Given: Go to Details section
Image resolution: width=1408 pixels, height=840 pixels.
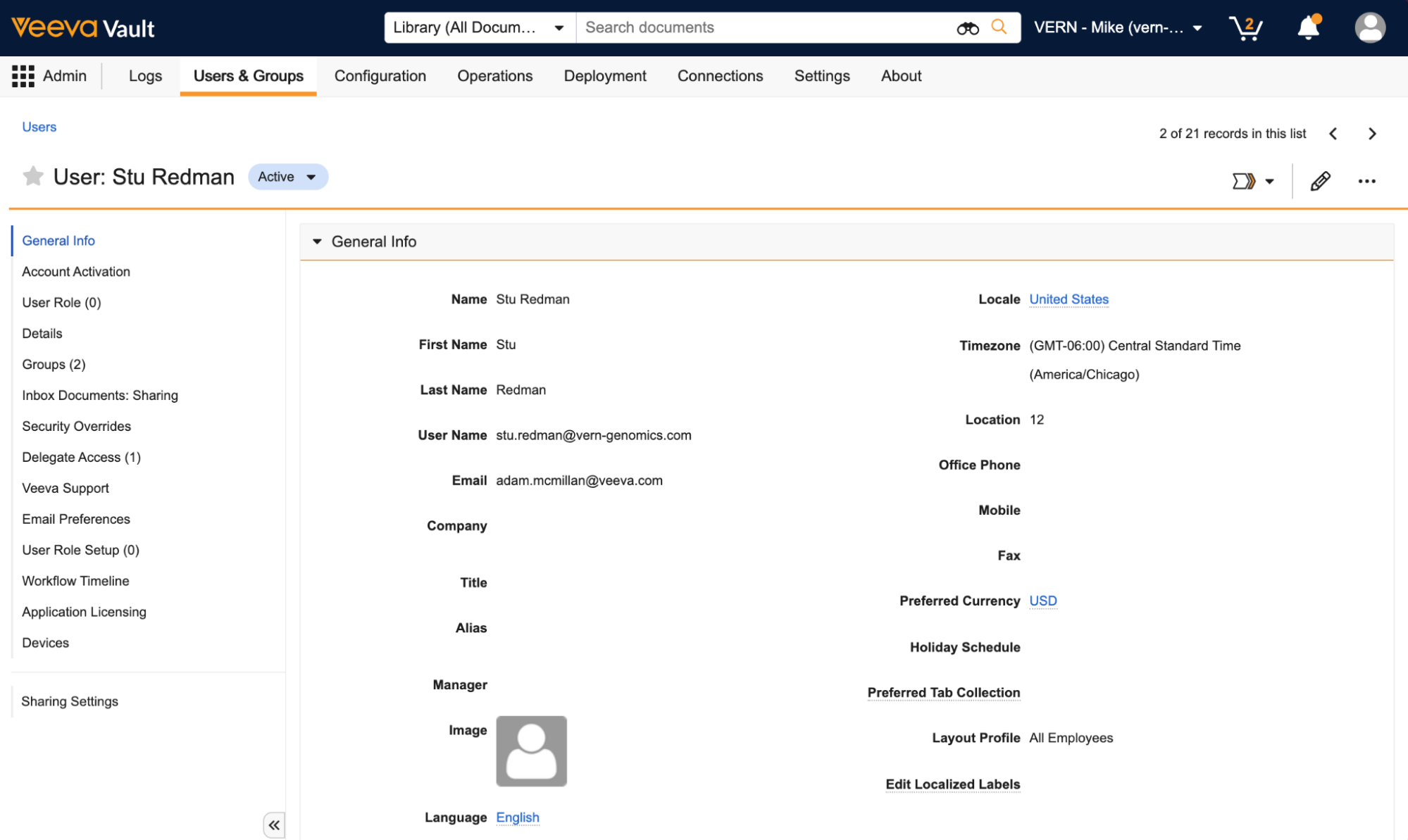Looking at the screenshot, I should click(42, 334).
